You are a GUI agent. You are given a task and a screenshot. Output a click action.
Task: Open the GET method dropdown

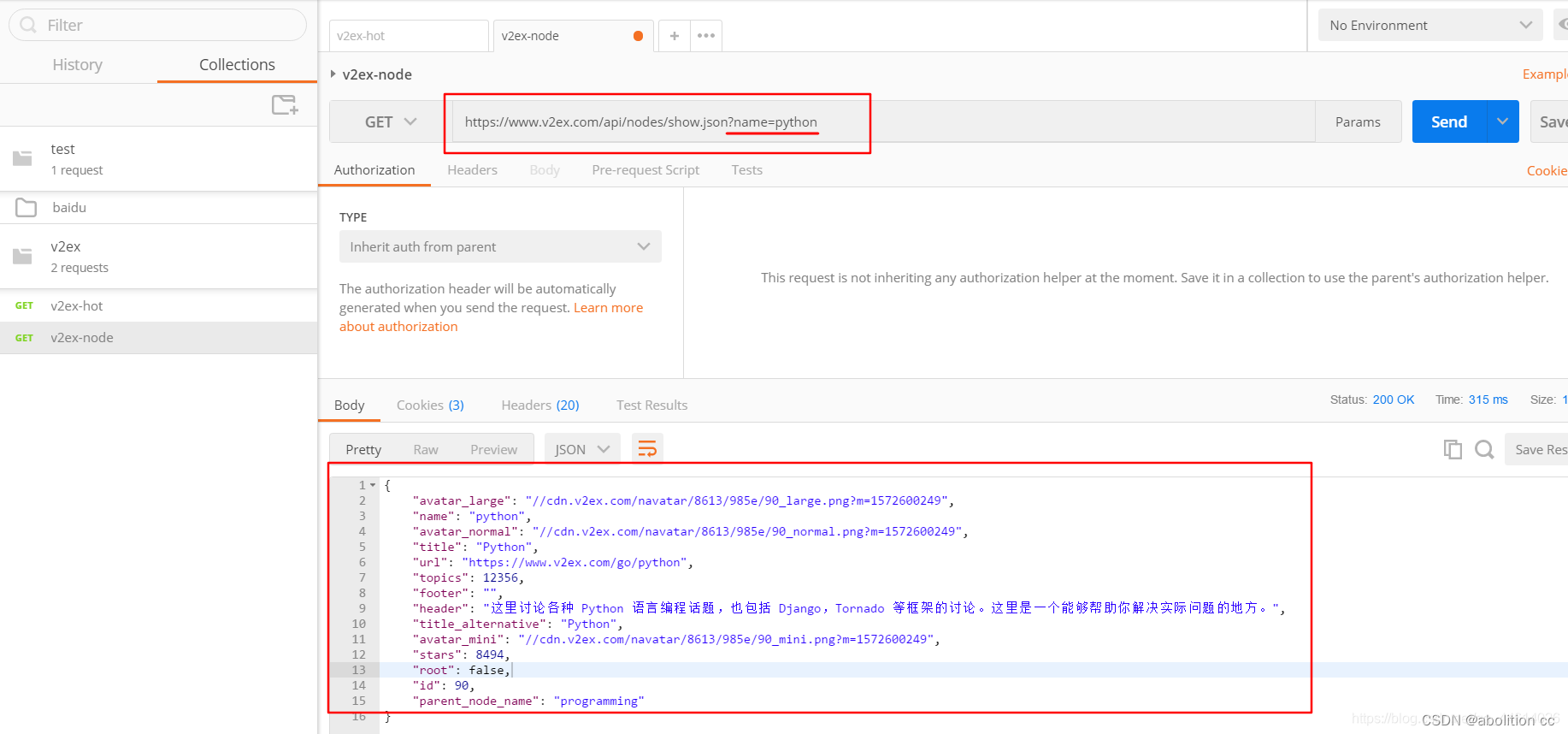pyautogui.click(x=391, y=121)
